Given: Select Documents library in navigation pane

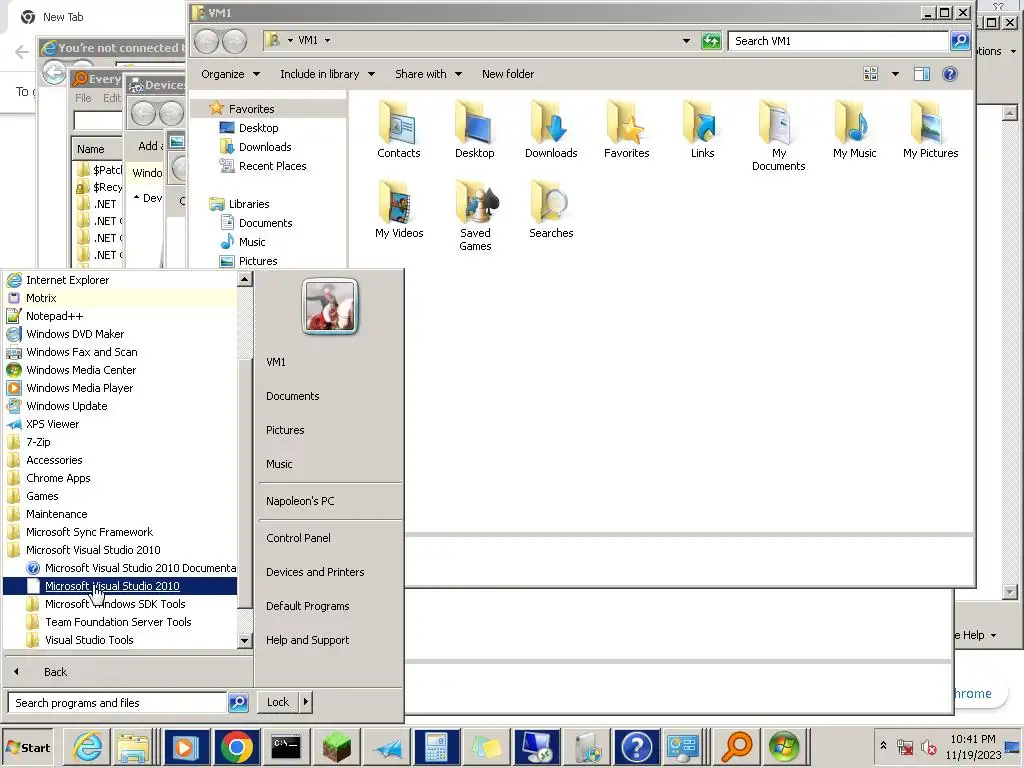Looking at the screenshot, I should (265, 223).
